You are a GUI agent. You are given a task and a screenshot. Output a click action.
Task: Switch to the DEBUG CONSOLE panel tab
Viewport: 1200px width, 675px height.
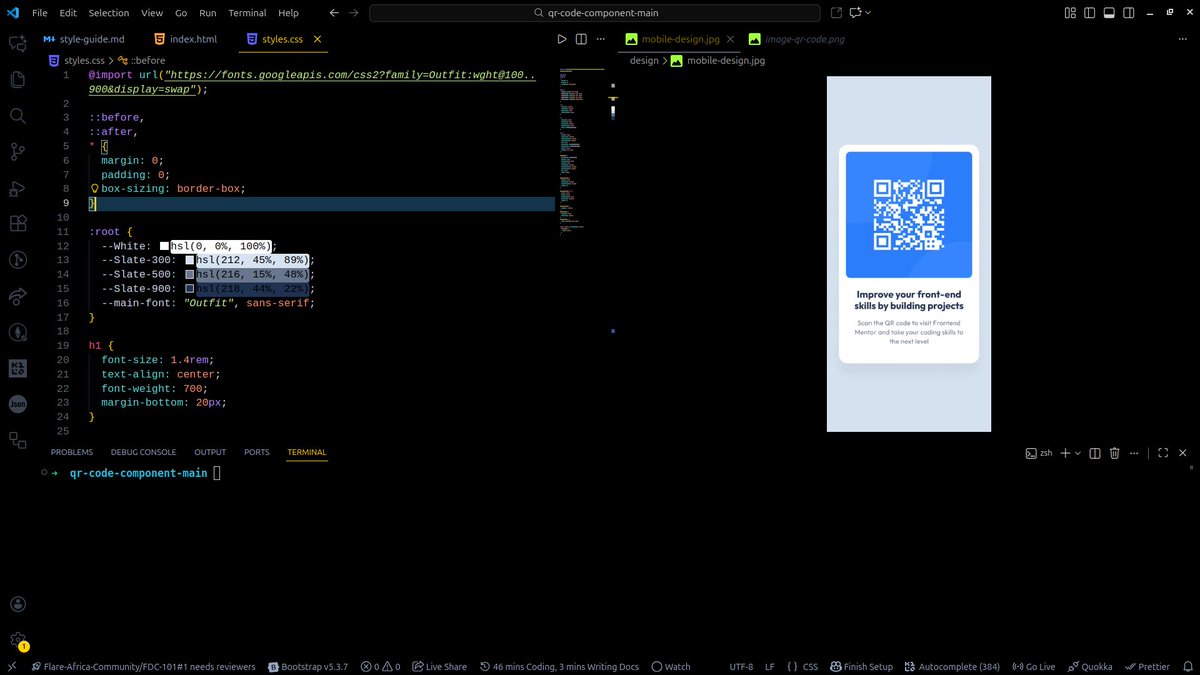[x=143, y=452]
